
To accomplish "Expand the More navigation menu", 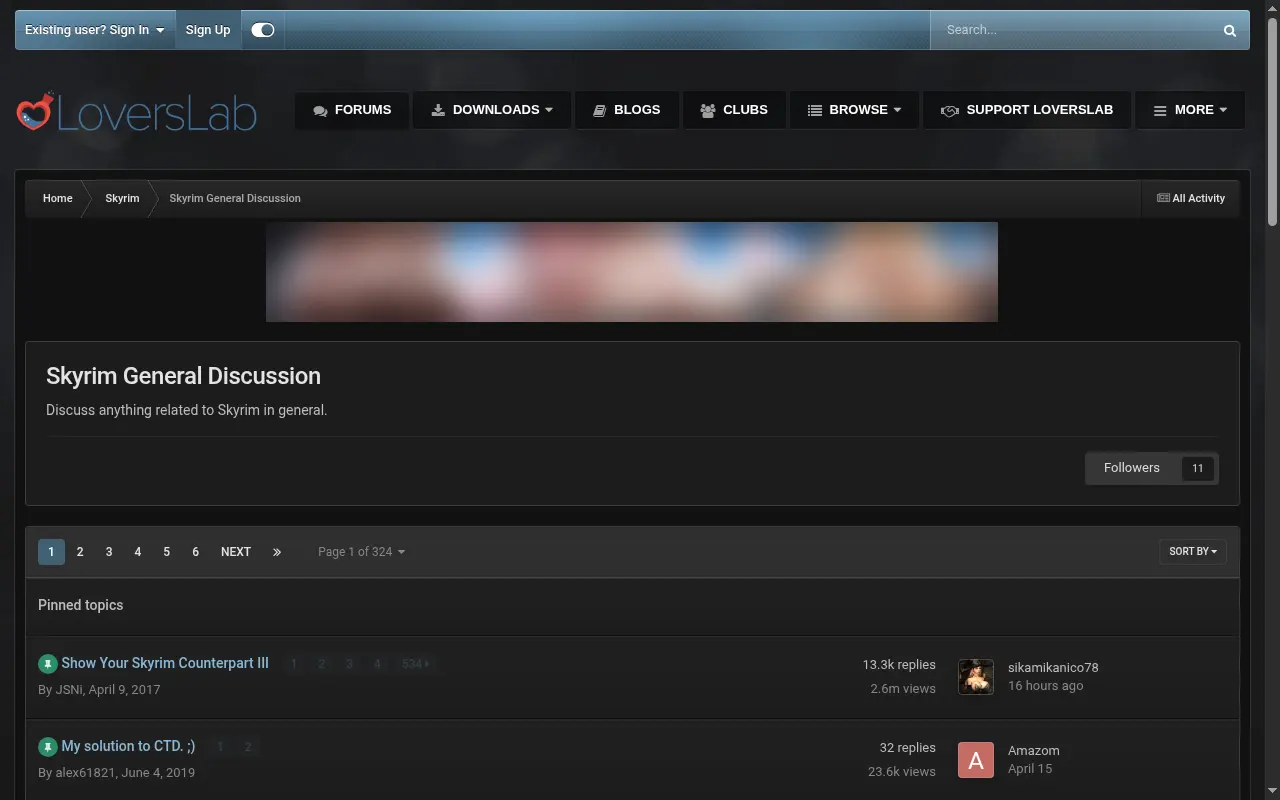I will coord(1190,110).
